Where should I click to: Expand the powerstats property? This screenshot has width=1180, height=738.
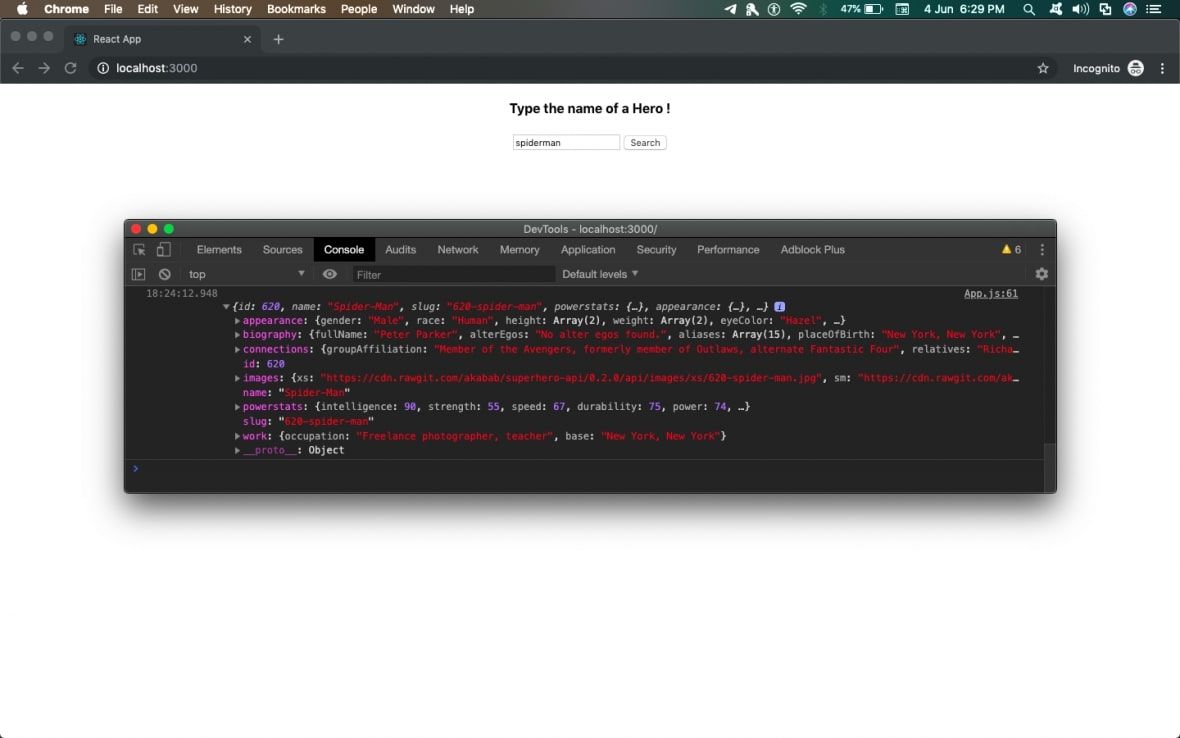(x=237, y=407)
